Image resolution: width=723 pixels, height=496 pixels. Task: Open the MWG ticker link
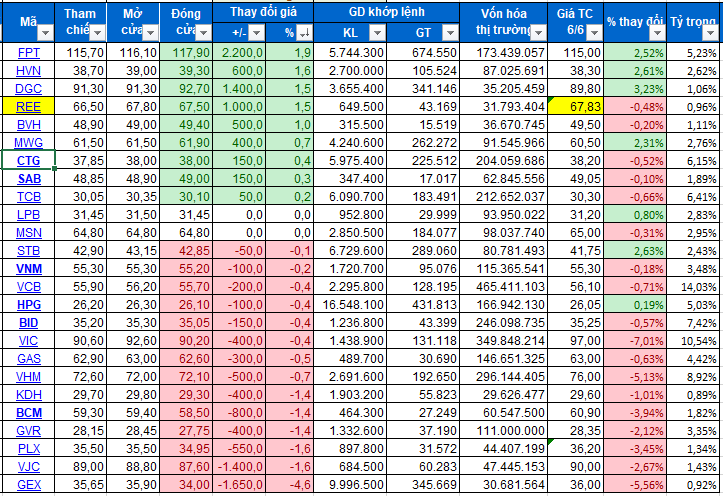point(29,143)
